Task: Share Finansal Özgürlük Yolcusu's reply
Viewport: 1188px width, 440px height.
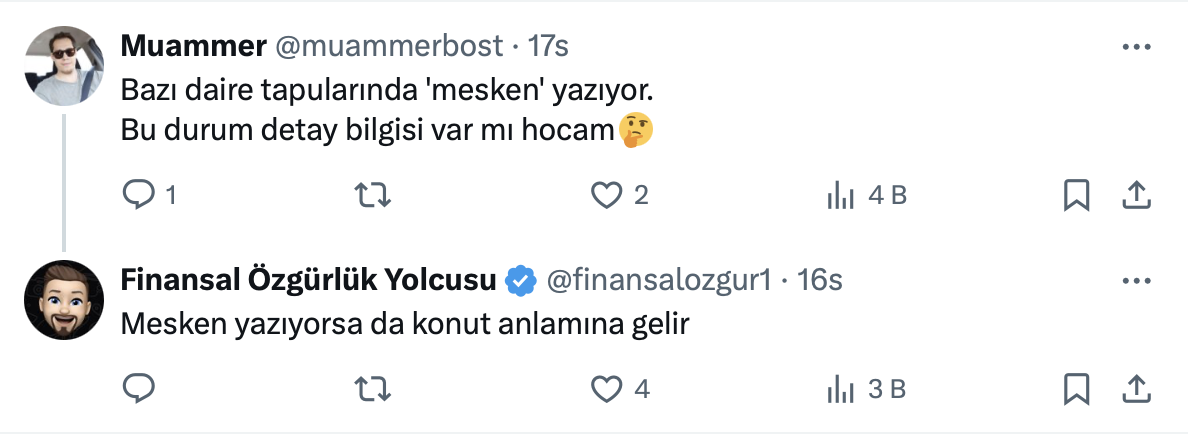Action: [1137, 388]
